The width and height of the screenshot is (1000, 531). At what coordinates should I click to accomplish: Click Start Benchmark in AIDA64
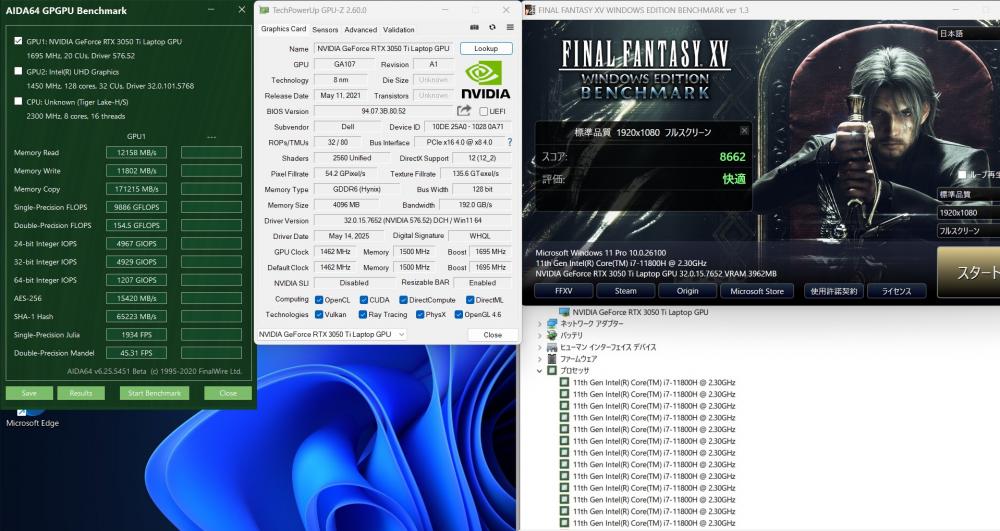(154, 393)
